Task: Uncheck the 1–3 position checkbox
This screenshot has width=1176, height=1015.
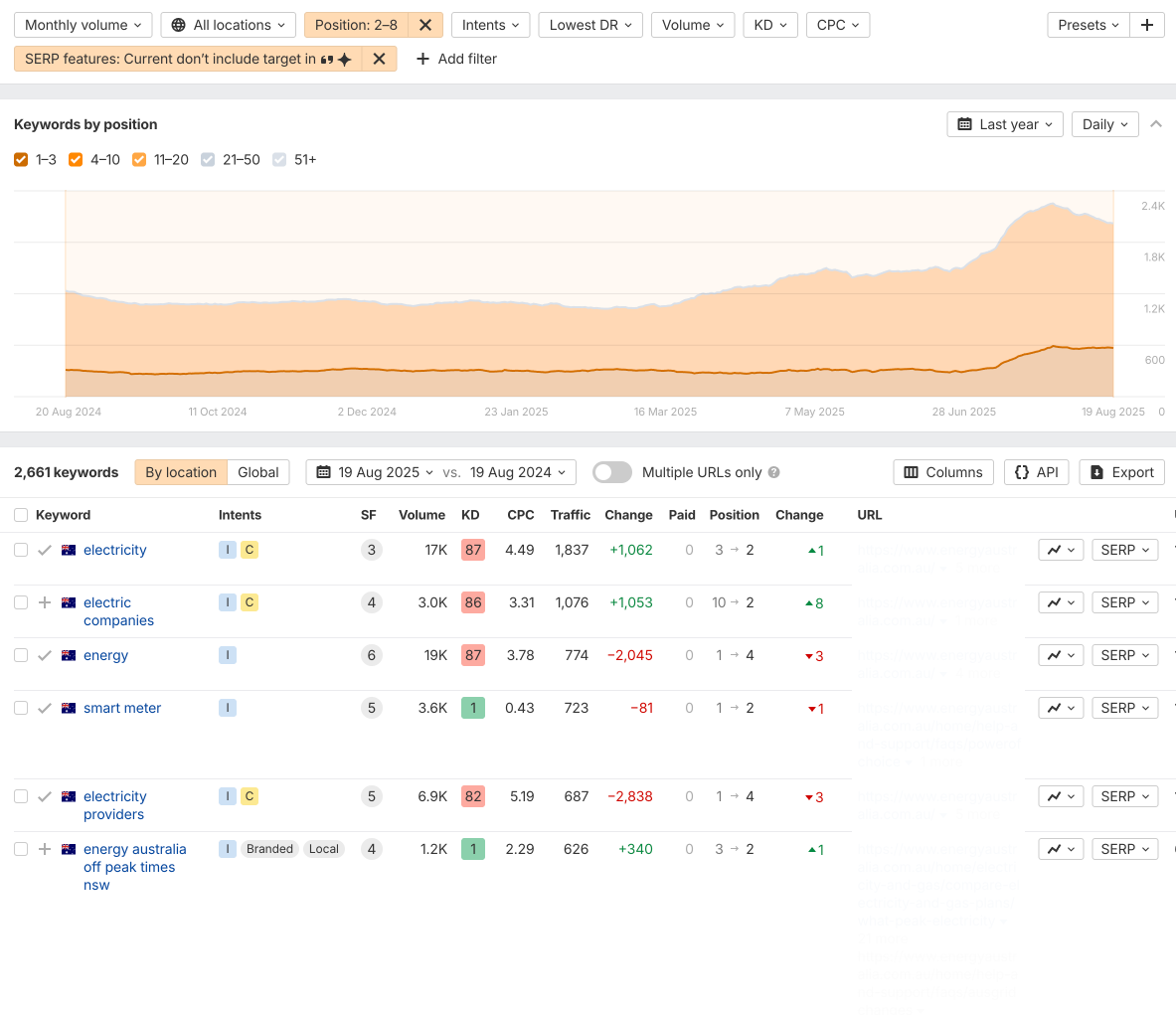Action: point(21,160)
